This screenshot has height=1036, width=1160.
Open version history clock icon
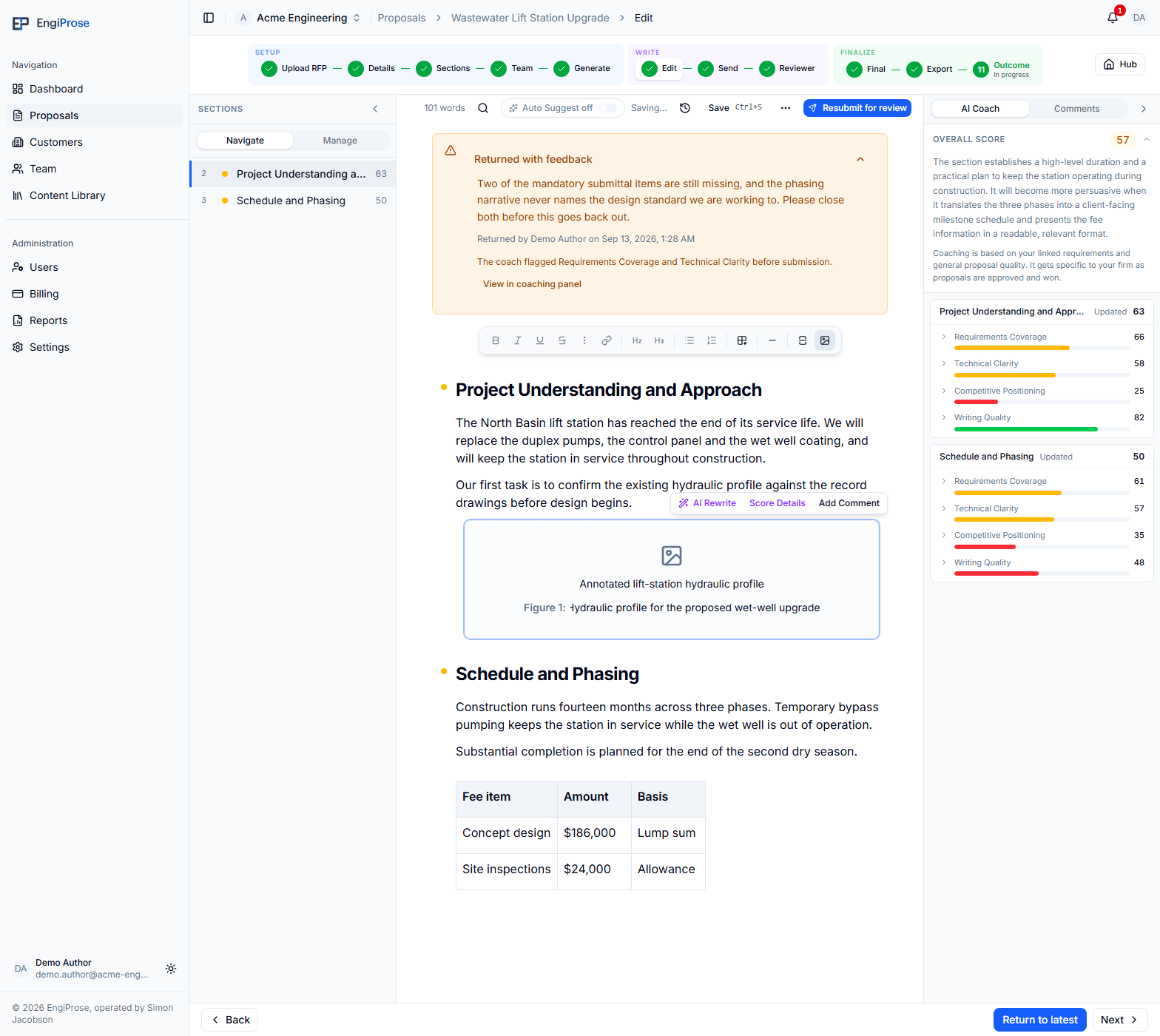685,108
